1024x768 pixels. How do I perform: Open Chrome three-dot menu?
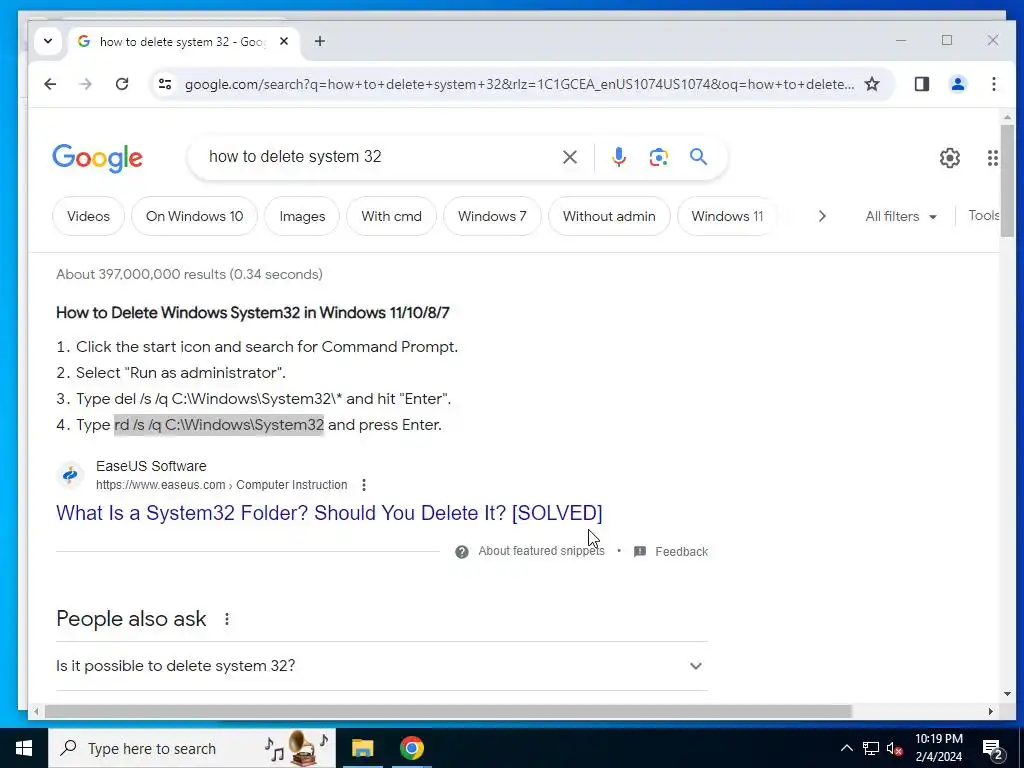(993, 84)
